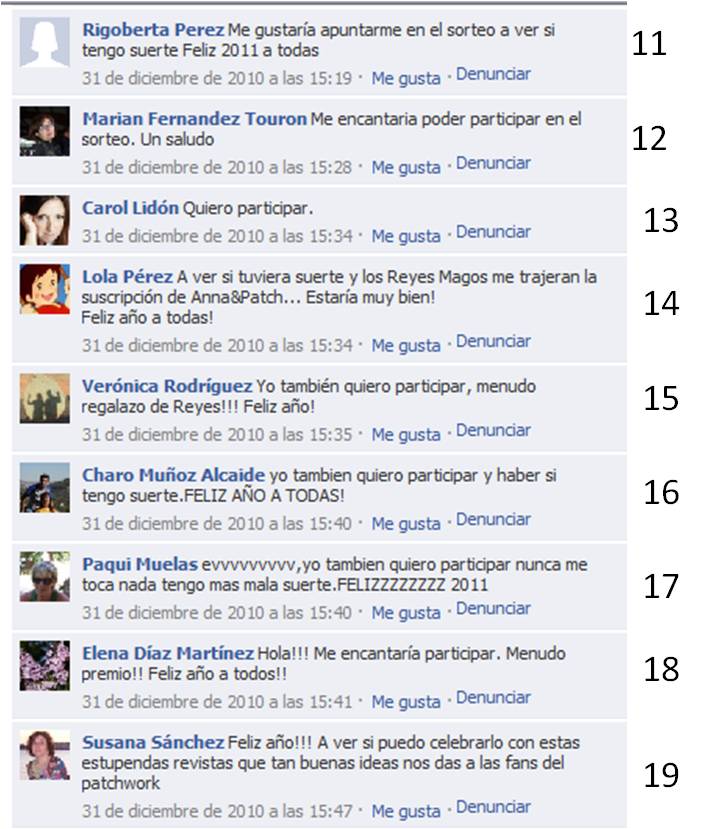Image resolution: width=709 pixels, height=829 pixels.
Task: Click Denunciar on Rigoberta Perez's comment
Action: click(x=493, y=74)
